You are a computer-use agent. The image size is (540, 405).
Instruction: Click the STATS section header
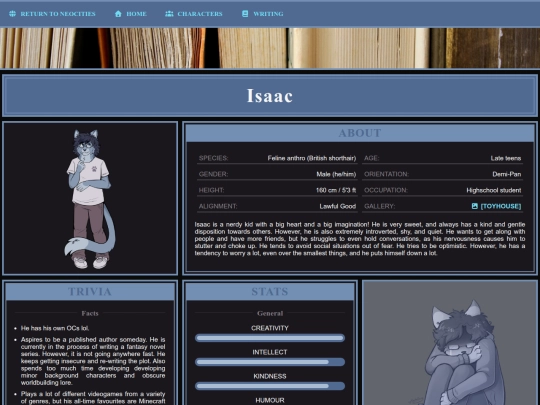click(x=270, y=292)
